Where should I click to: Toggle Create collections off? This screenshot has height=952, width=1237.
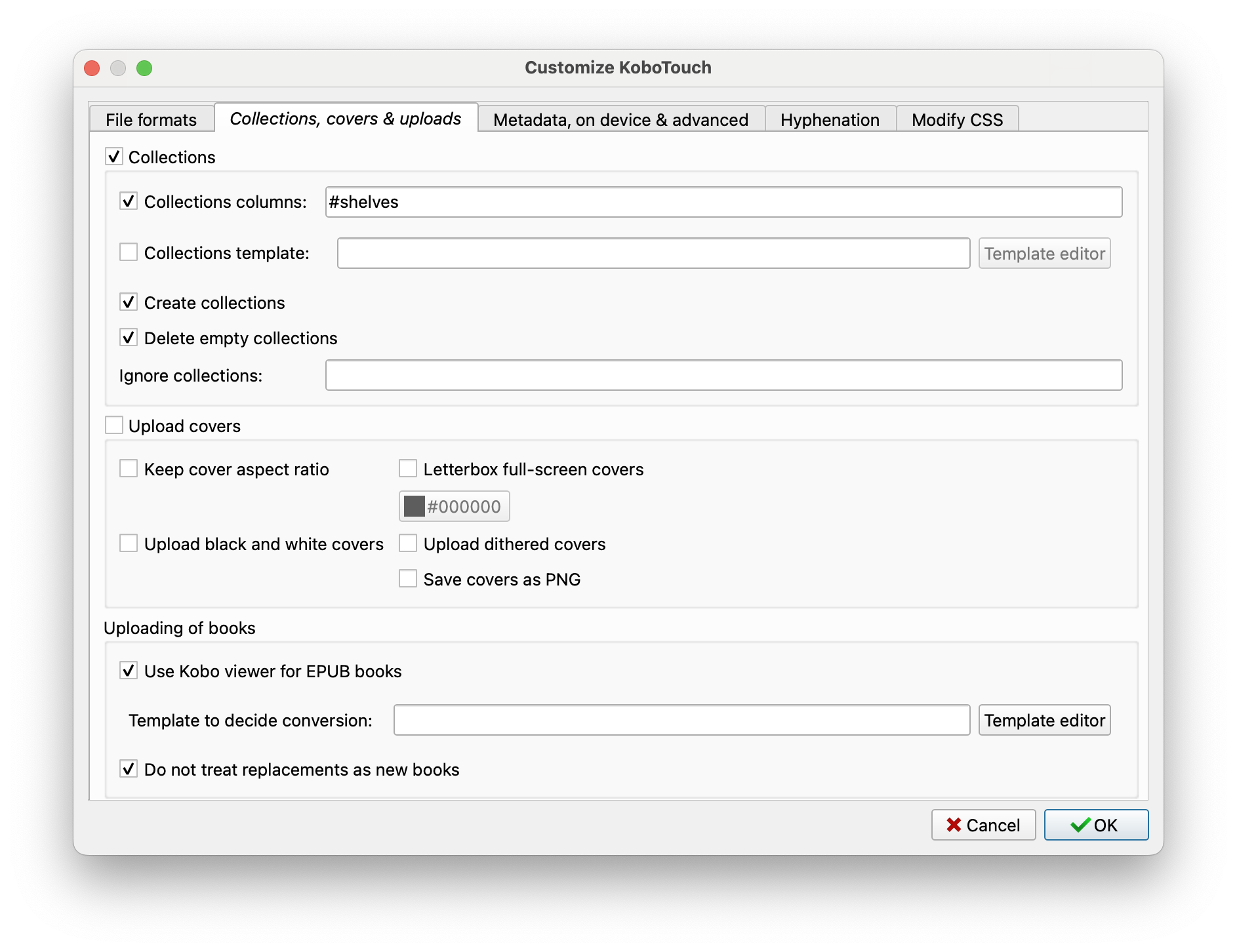pyautogui.click(x=129, y=302)
